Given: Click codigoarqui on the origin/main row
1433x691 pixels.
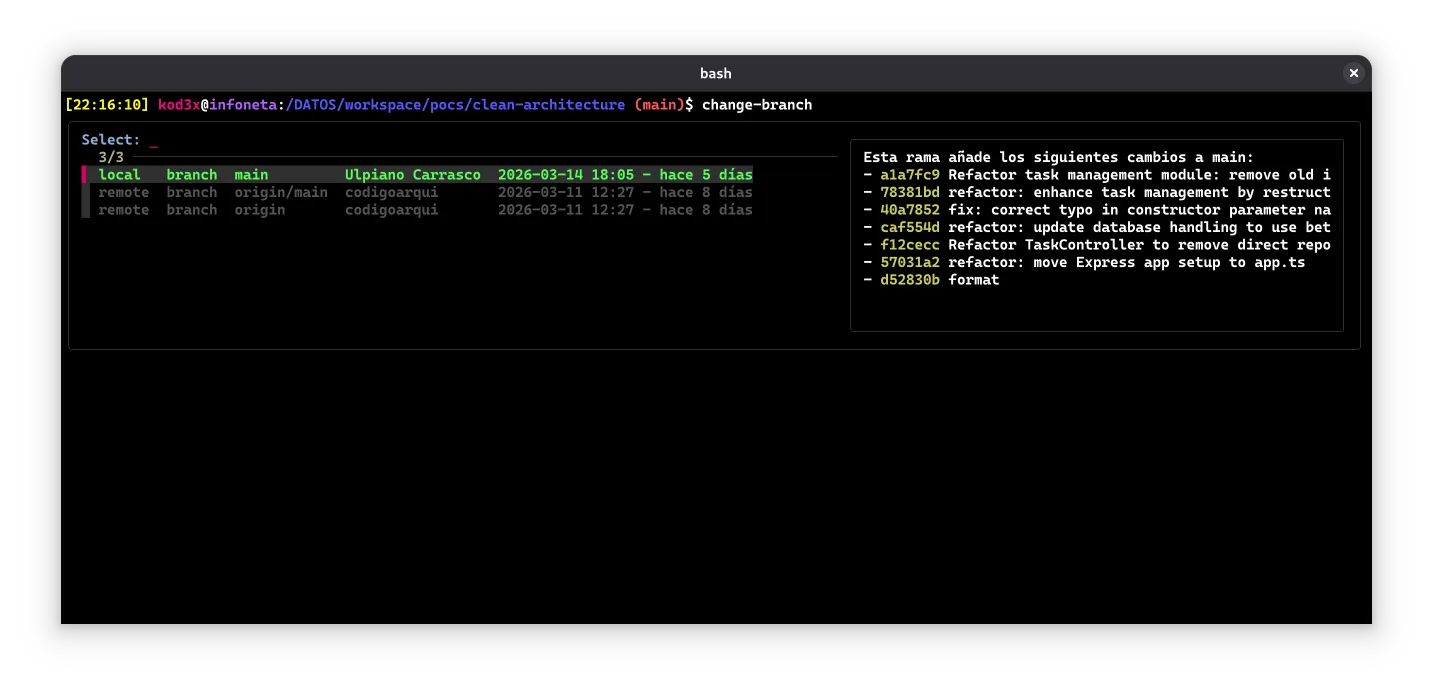Looking at the screenshot, I should 391,192.
